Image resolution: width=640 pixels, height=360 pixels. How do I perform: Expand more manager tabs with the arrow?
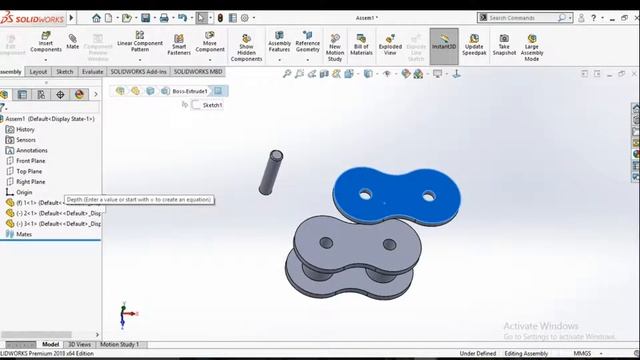coord(96,95)
